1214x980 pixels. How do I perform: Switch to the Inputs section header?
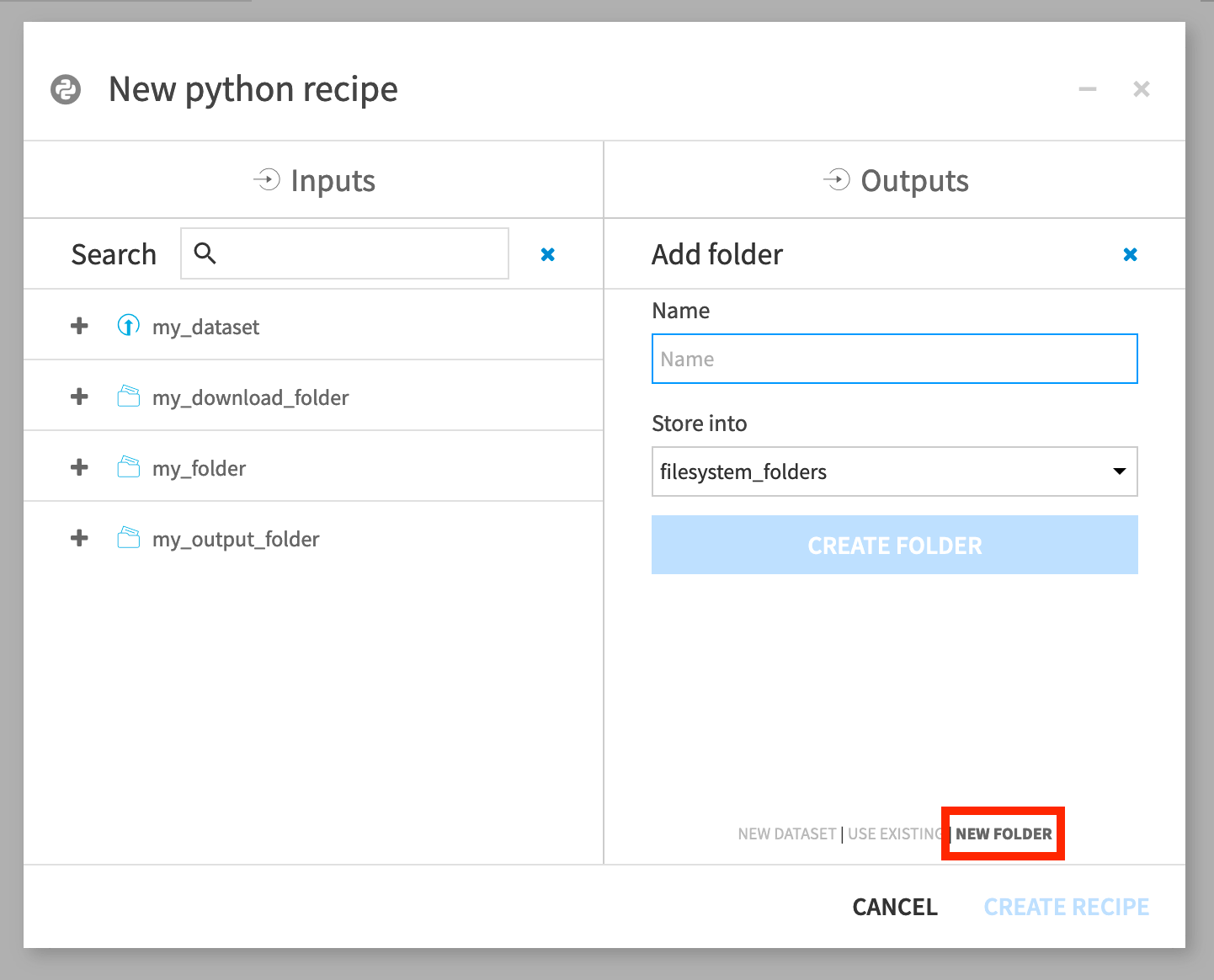[313, 179]
